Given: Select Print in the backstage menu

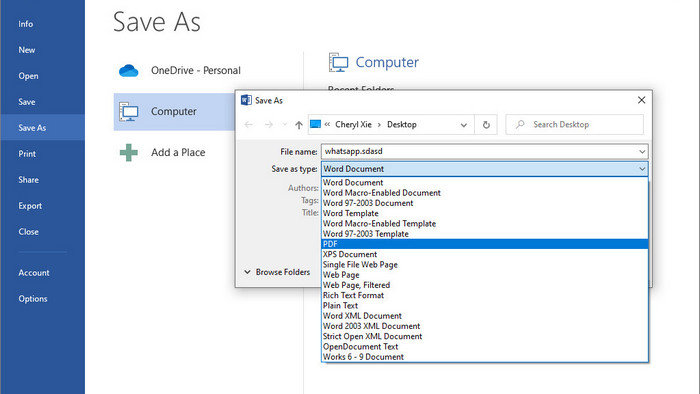Looking at the screenshot, I should (27, 153).
